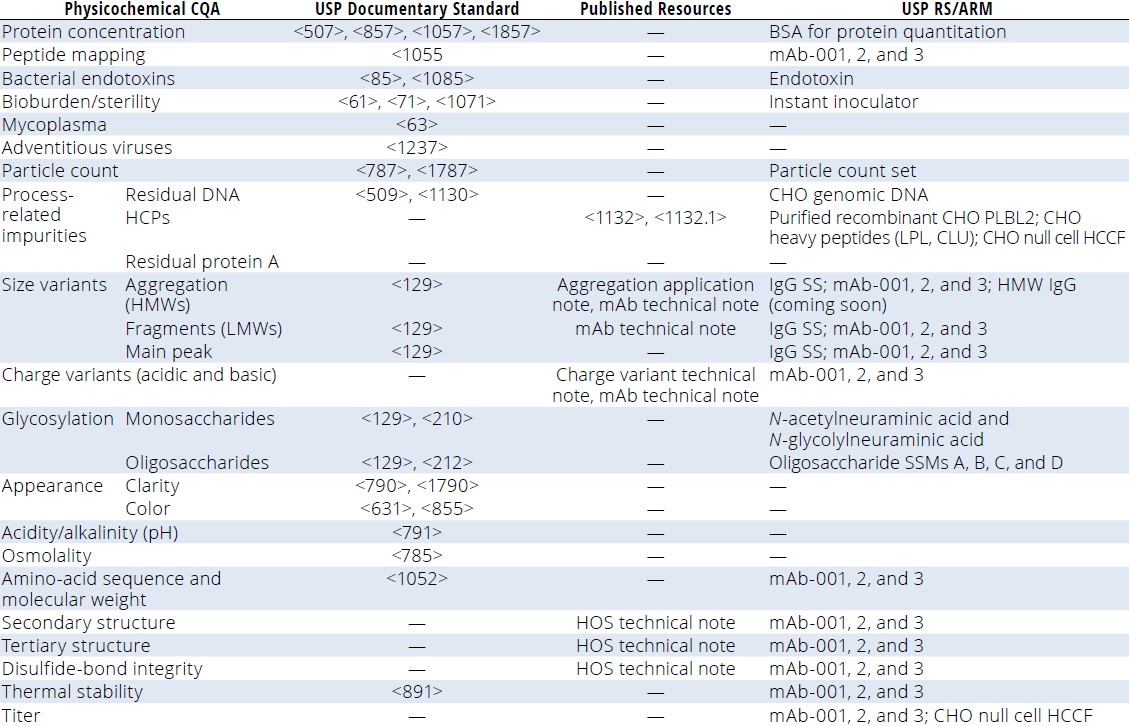Click the Osmolality row label
Screen dimensions: 1129x726
coord(47,555)
